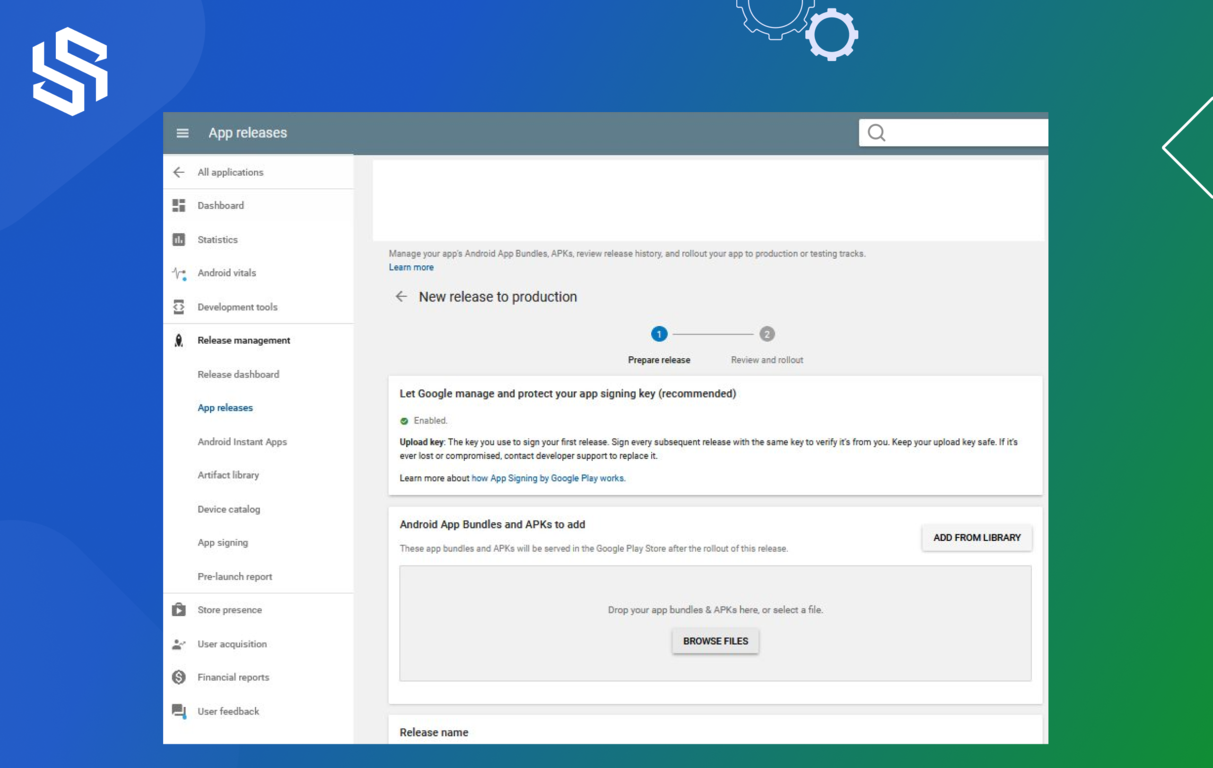The image size is (1213, 768).
Task: Open the hamburger menu in App releases header
Action: coord(182,133)
